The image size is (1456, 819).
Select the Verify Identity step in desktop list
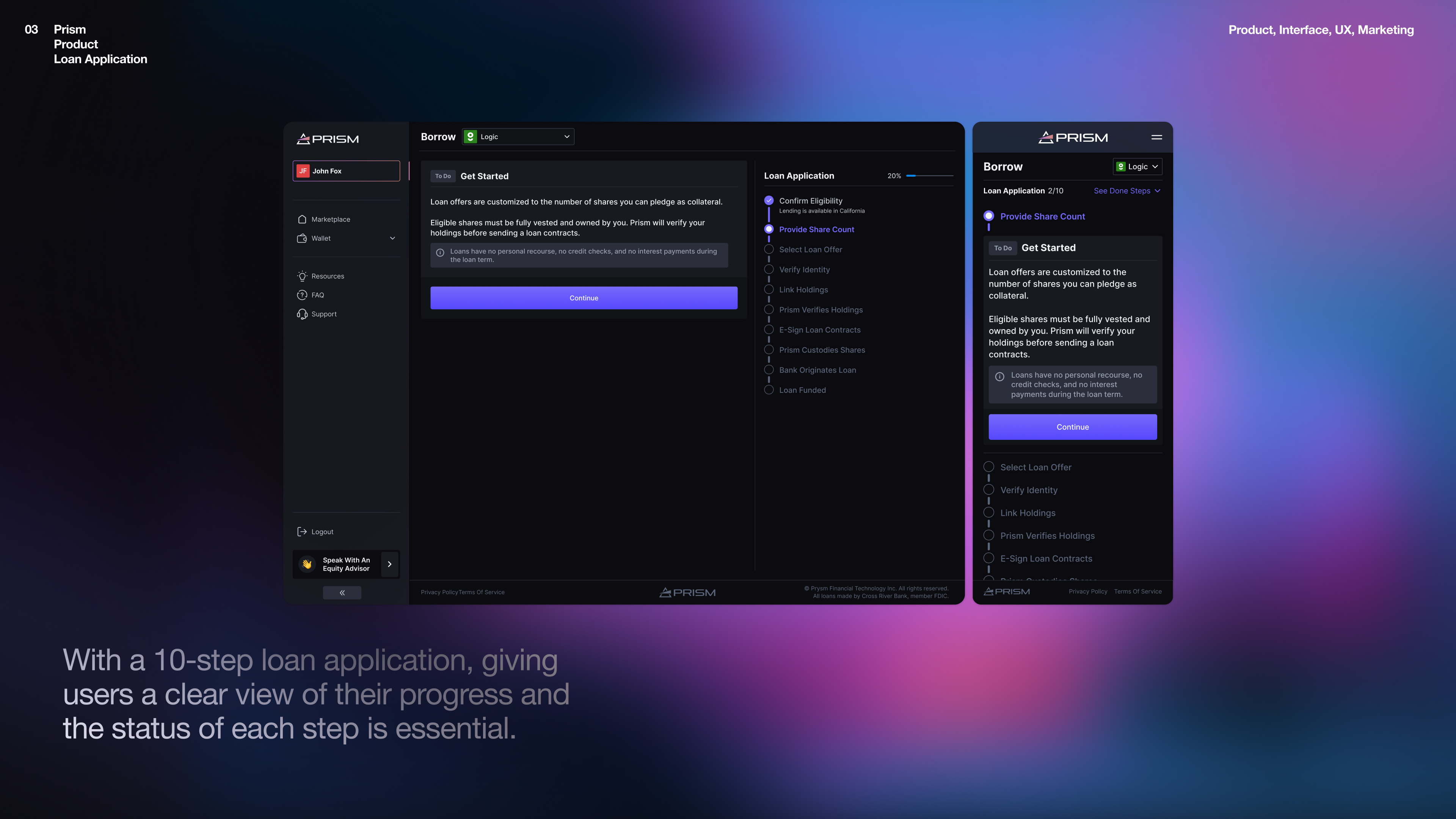(x=804, y=270)
